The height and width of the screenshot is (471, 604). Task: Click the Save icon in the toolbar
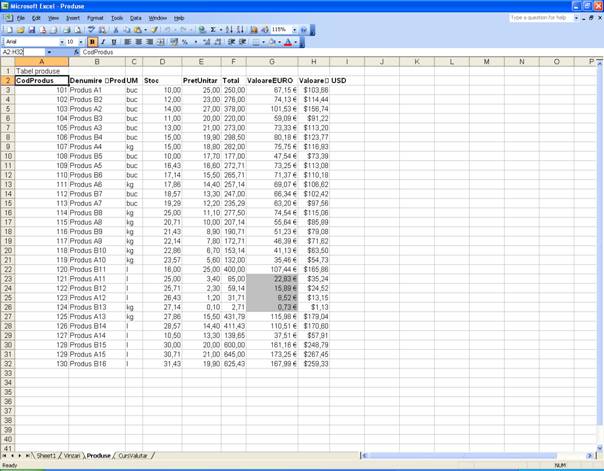coord(31,30)
